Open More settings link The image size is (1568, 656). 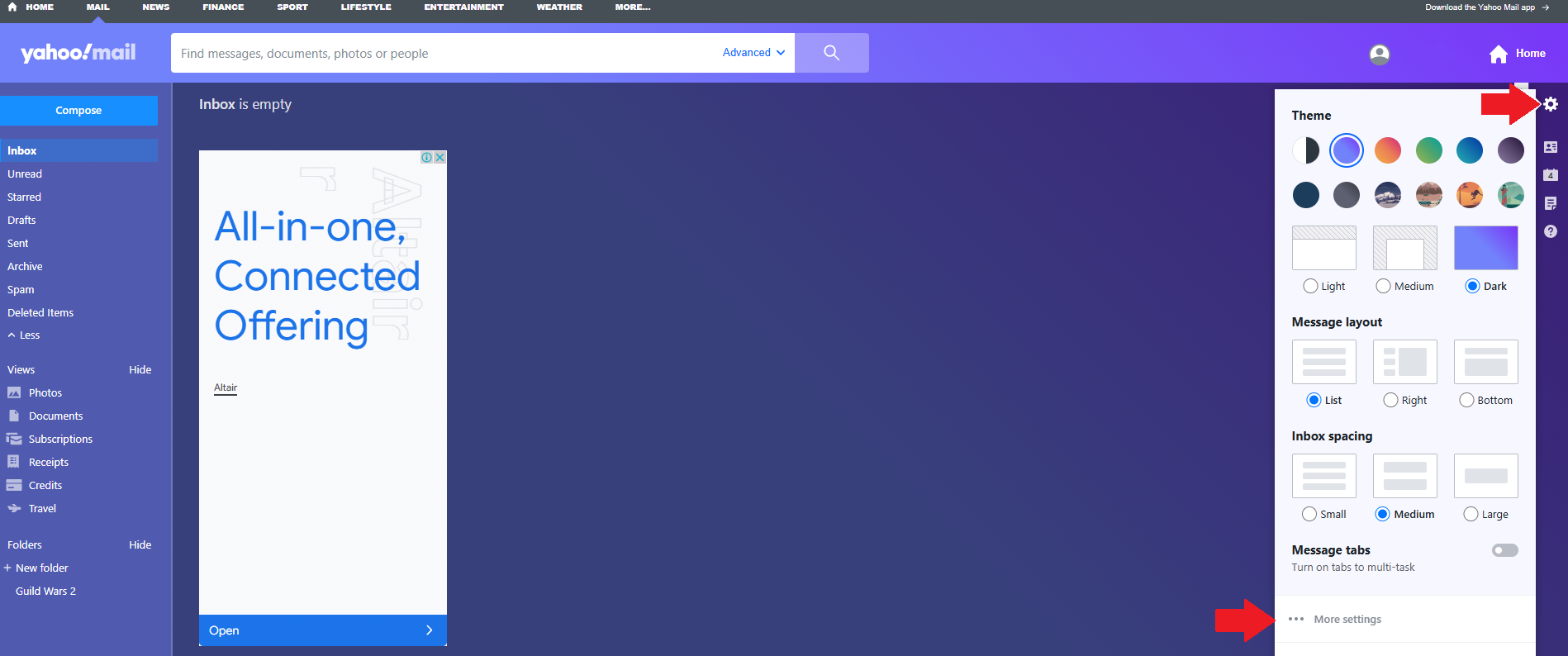pos(1347,619)
